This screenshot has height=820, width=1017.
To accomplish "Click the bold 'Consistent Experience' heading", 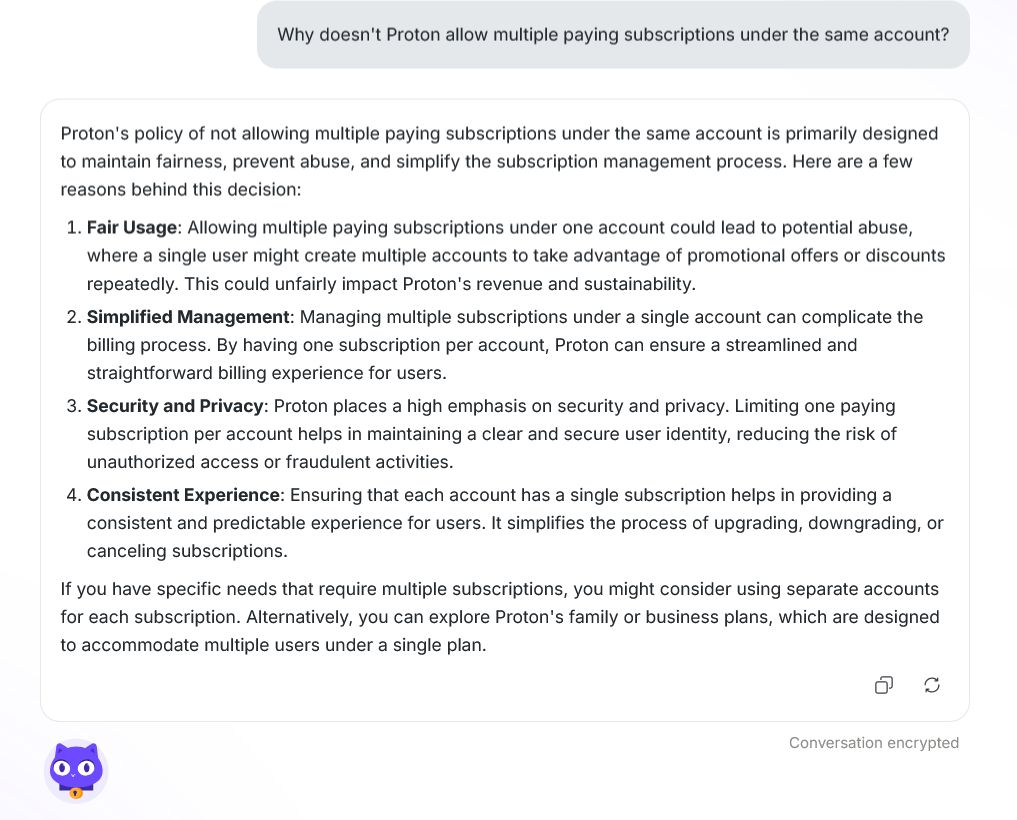I will 184,495.
